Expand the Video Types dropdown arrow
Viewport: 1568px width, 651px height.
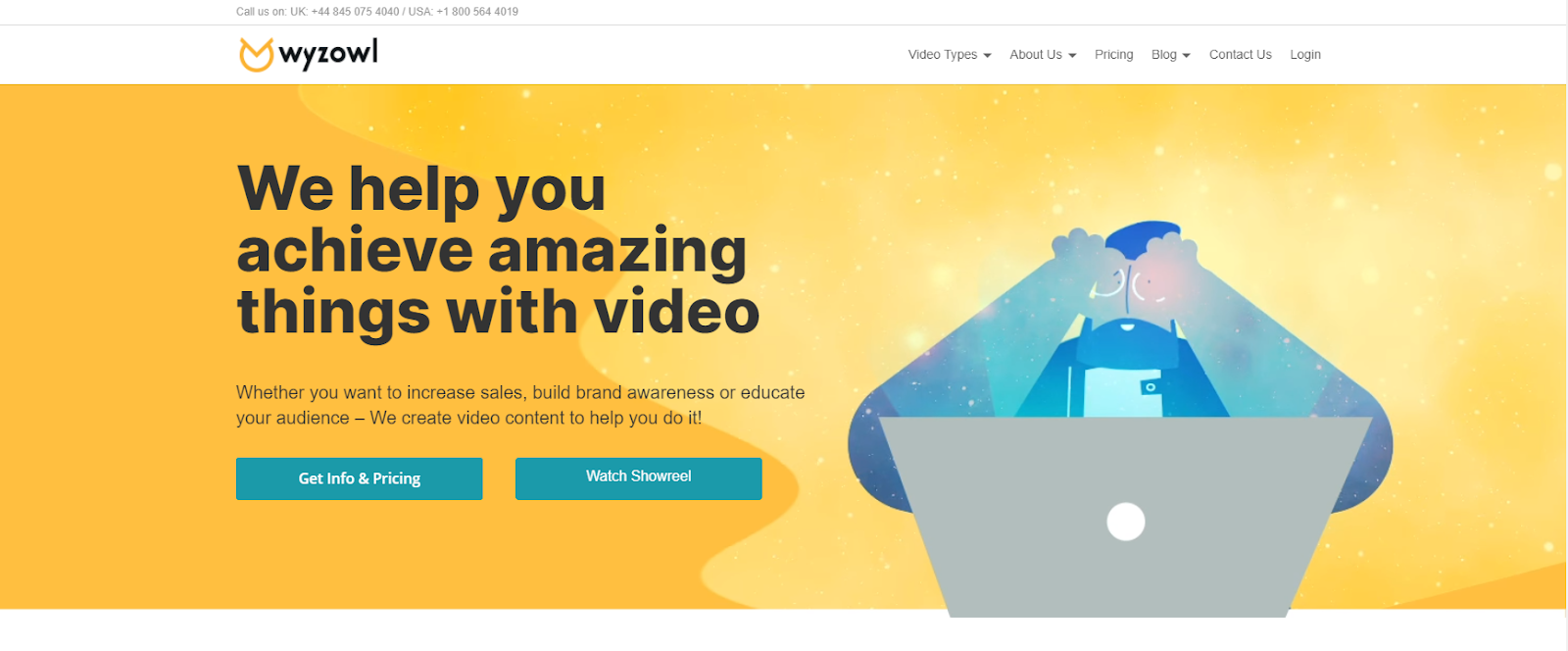[x=987, y=56]
